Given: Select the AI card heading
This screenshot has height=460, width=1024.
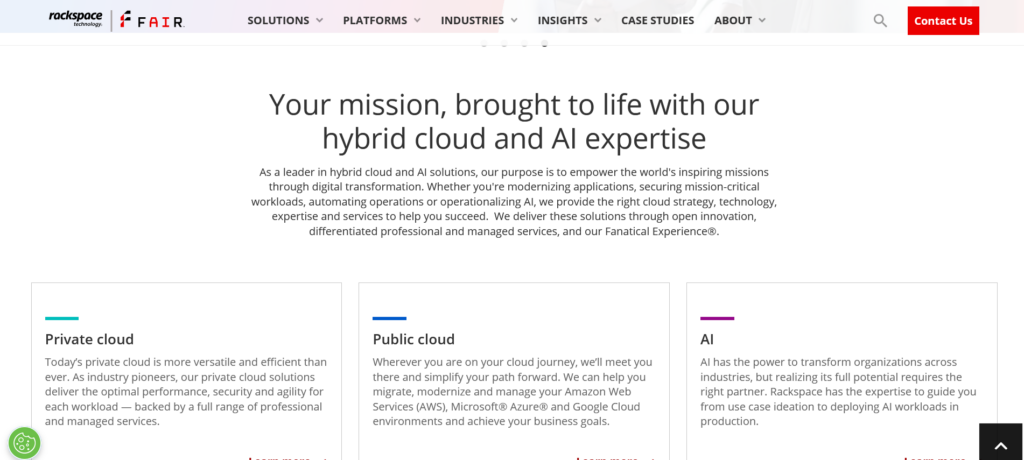Looking at the screenshot, I should (x=707, y=339).
